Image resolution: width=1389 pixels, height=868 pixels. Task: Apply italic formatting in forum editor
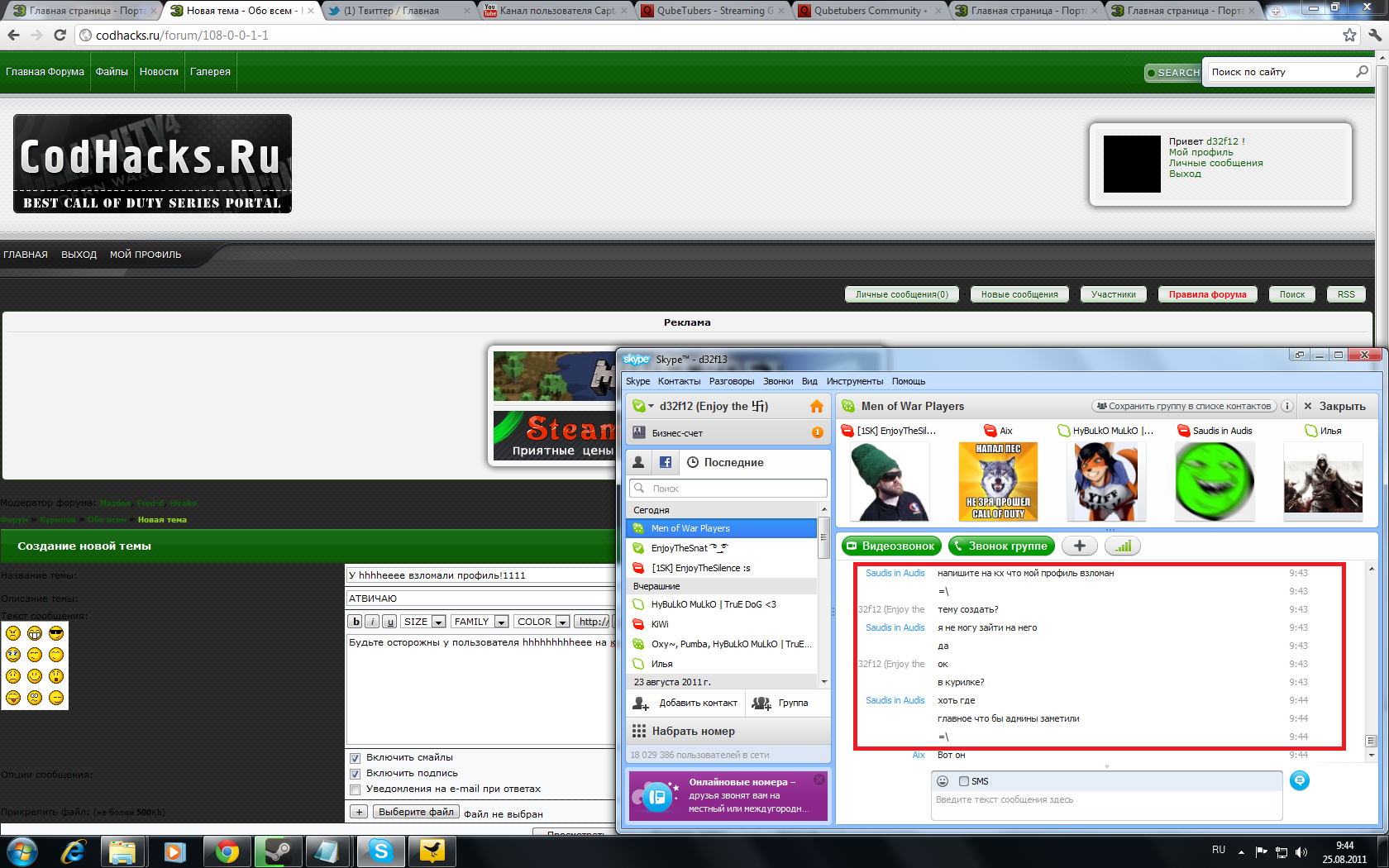(x=372, y=622)
